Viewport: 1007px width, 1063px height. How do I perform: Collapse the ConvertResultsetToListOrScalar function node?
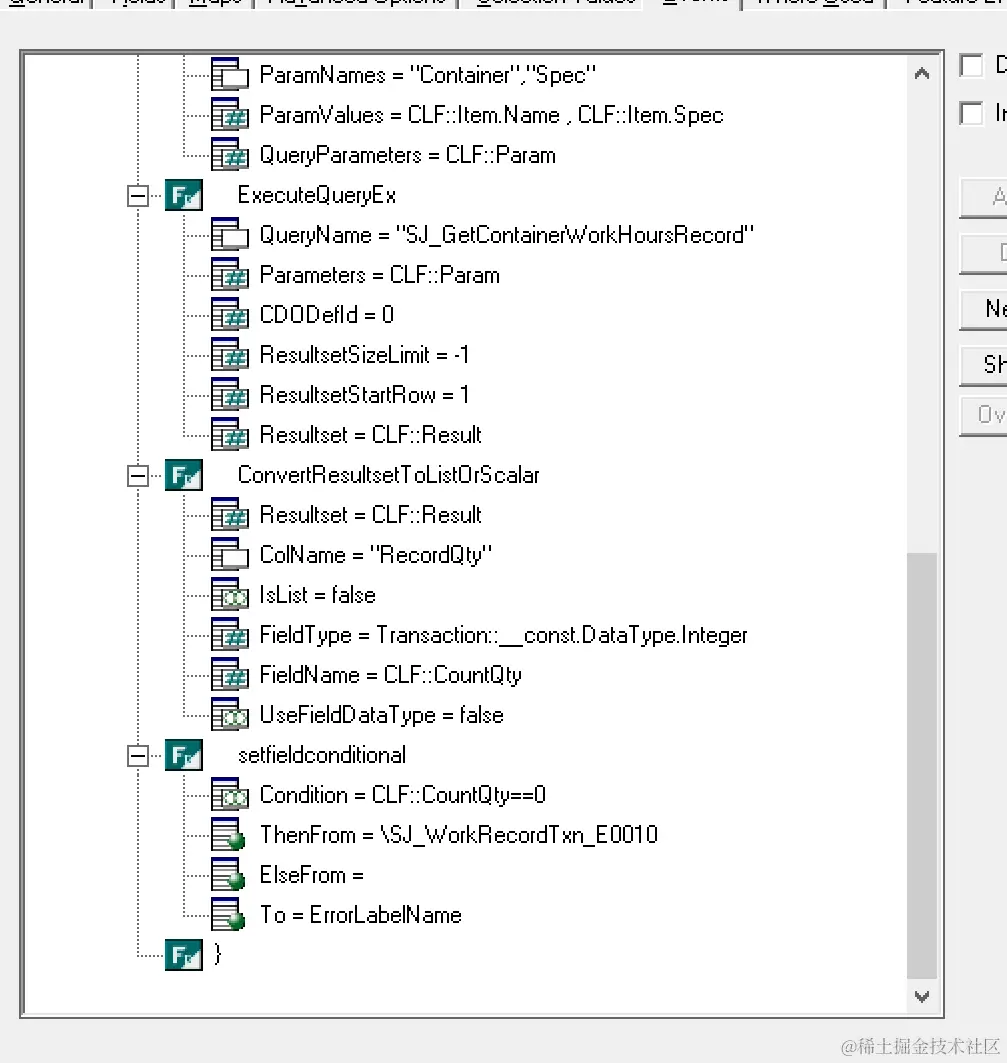point(138,476)
